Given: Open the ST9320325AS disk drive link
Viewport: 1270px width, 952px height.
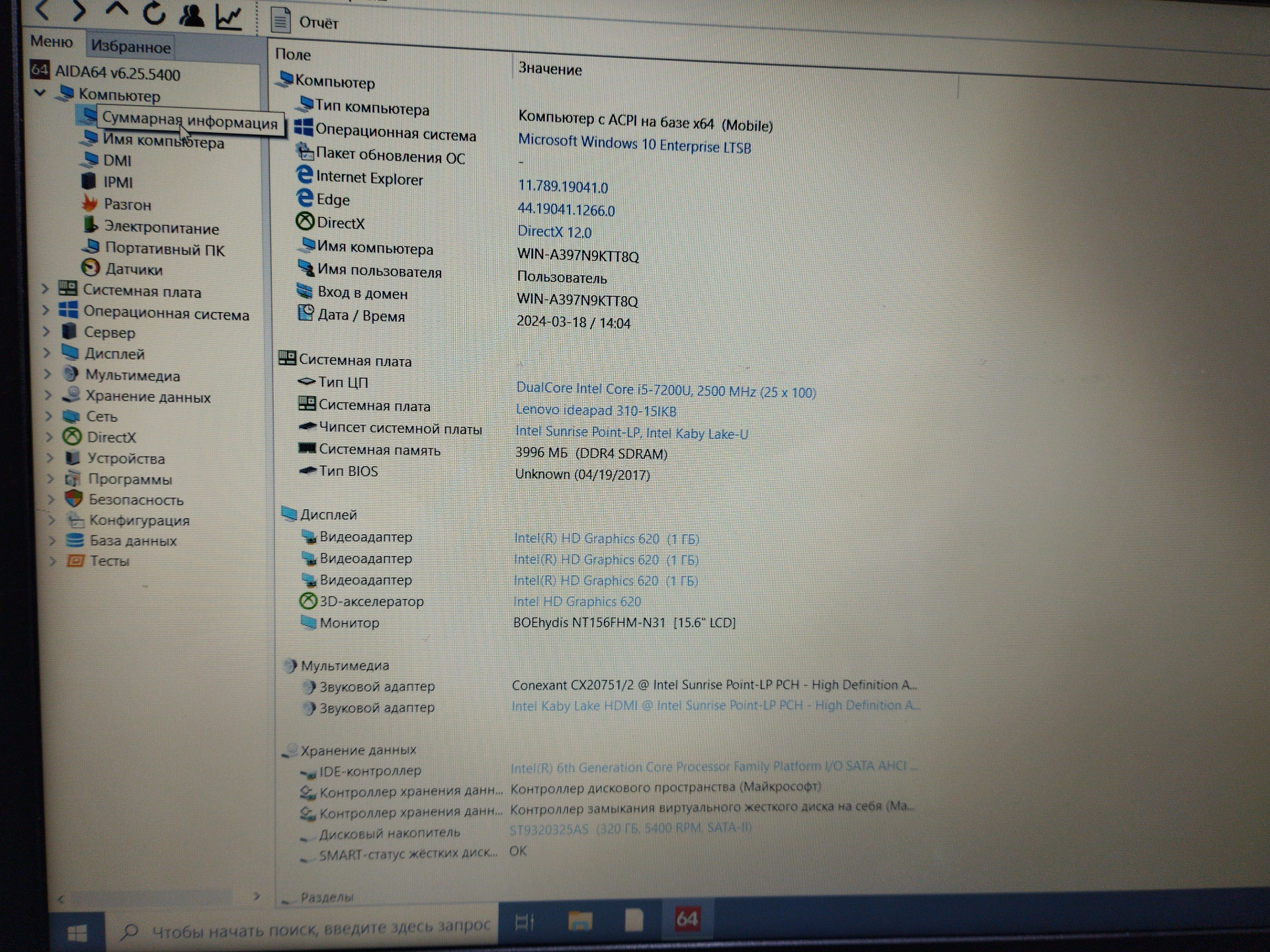Looking at the screenshot, I should (630, 828).
